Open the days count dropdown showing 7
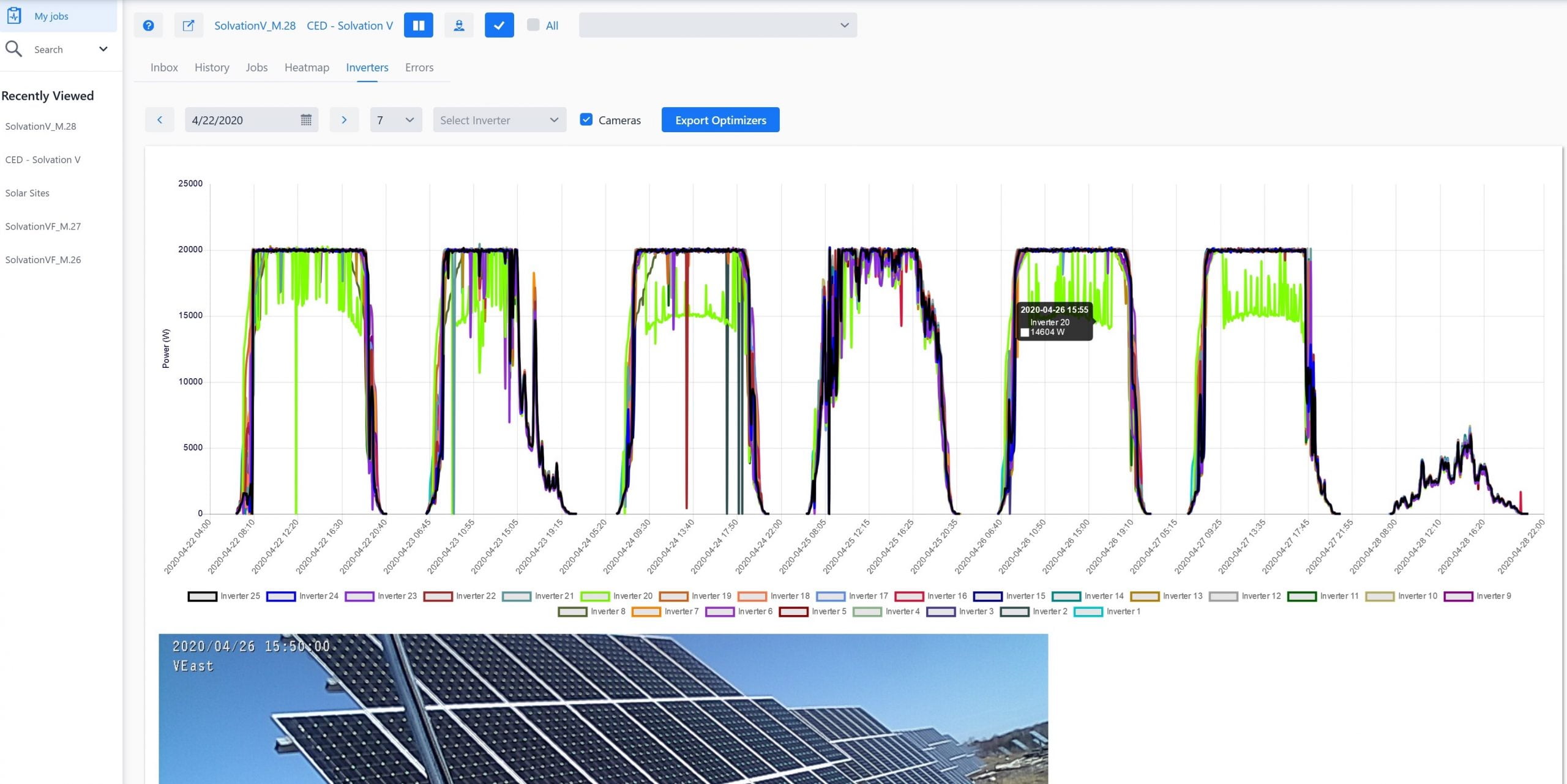The image size is (1567, 784). coord(395,119)
